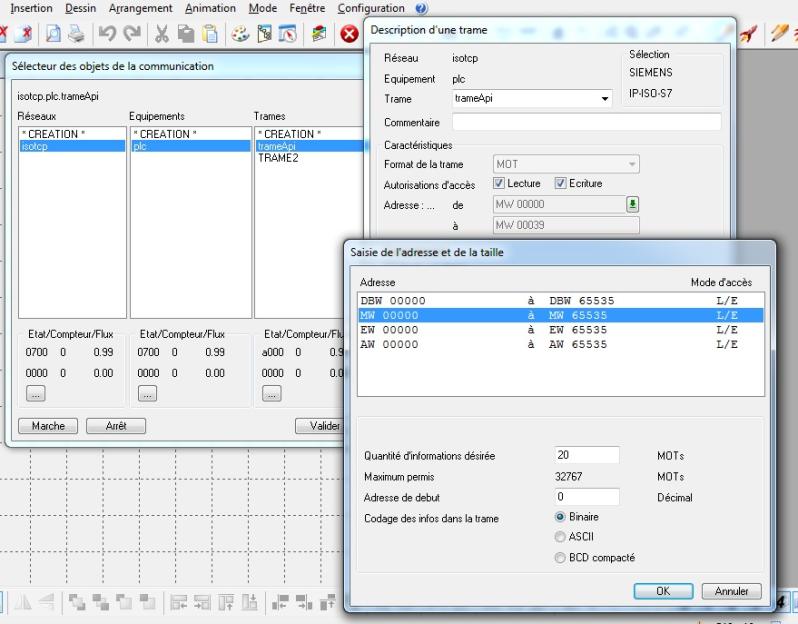The height and width of the screenshot is (624, 798).
Task: Click the Cut scissors icon
Action: [160, 33]
